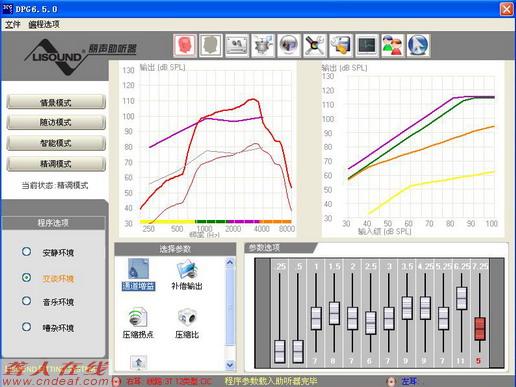Viewport: 516px width, 387px height.
Task: Click the gear robot toolbar icon
Action: click(x=263, y=45)
